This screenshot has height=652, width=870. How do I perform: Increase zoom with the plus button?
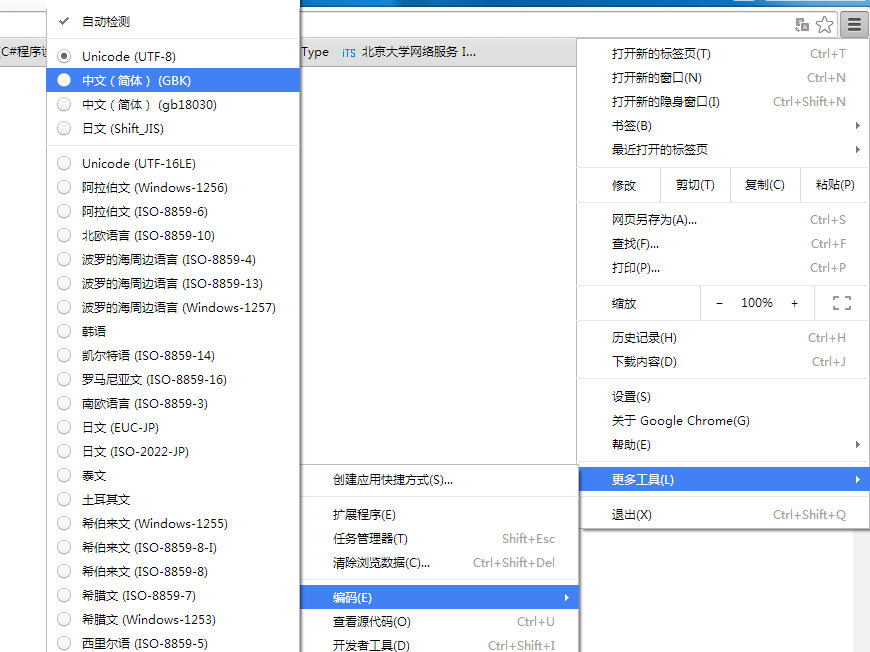(795, 303)
